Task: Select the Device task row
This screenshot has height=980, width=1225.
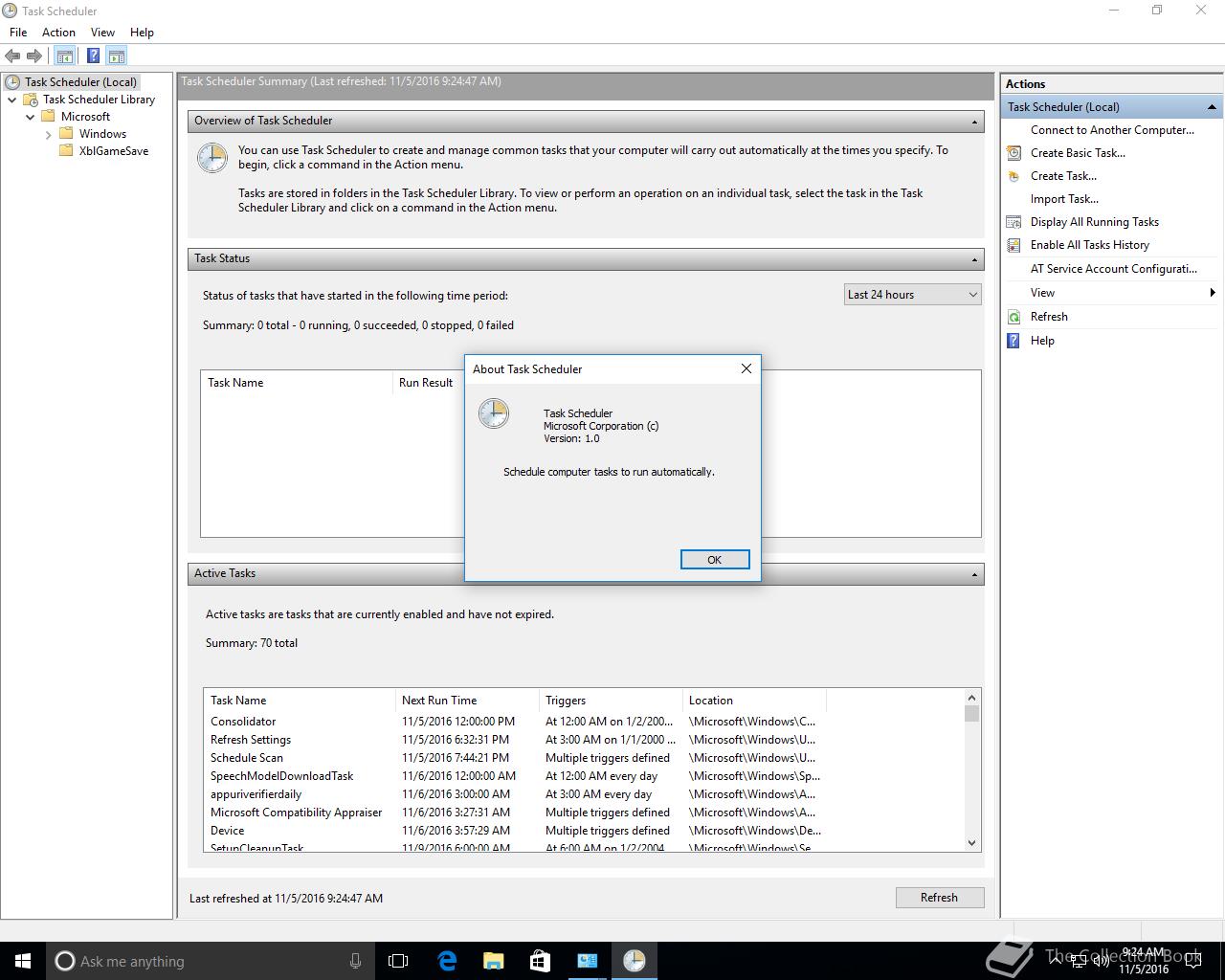Action: 514,831
